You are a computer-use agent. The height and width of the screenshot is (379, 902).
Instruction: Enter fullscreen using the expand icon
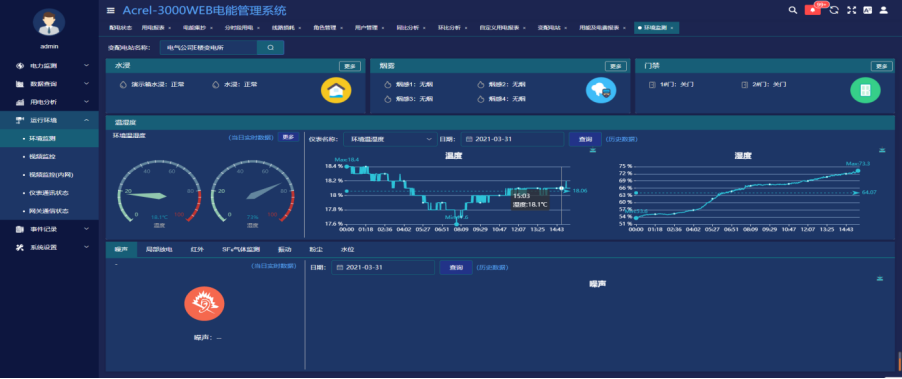pyautogui.click(x=851, y=10)
